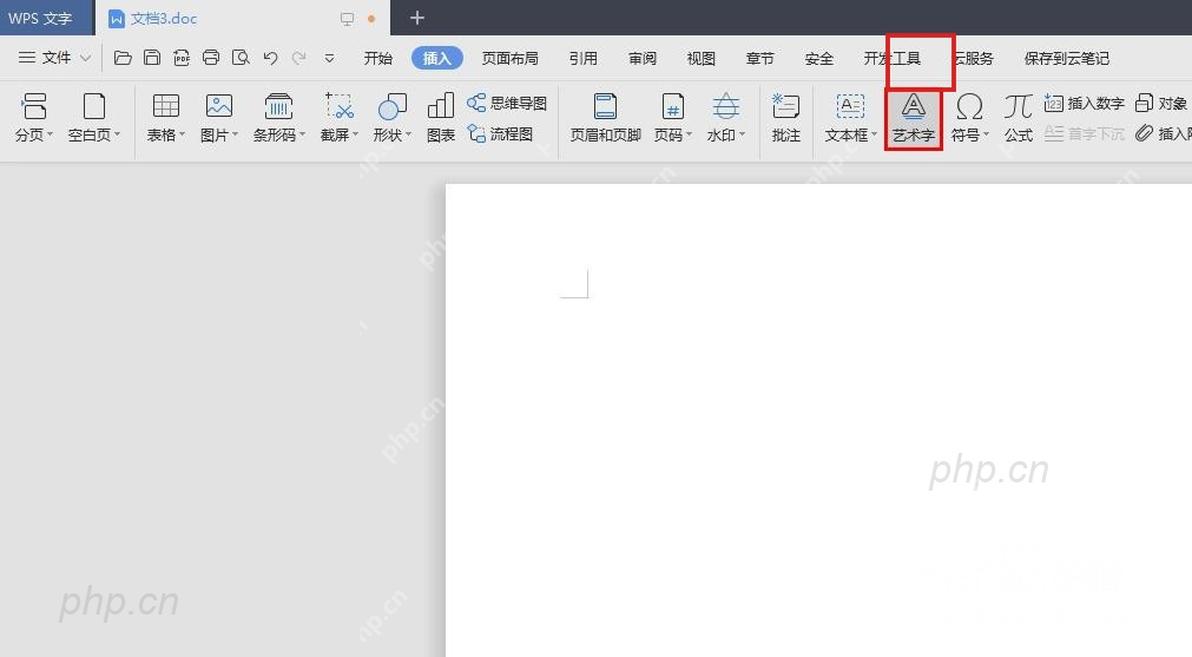Click inside the blank document page
This screenshot has width=1192, height=657.
coord(819,420)
